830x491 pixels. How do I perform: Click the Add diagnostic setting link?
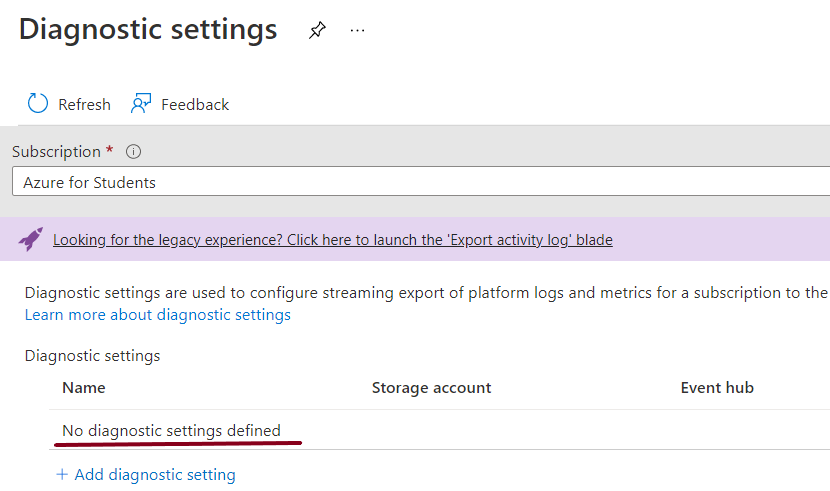tap(155, 475)
